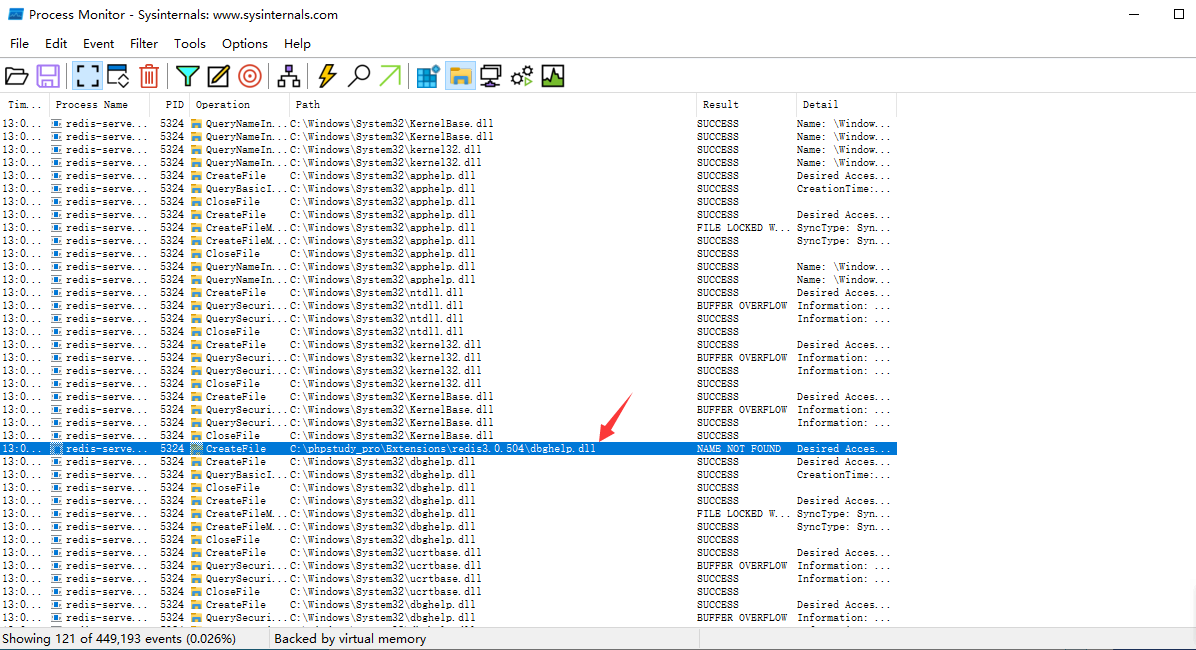The width and height of the screenshot is (1196, 650).
Task: Toggle Show Network Activity icon
Action: click(x=490, y=76)
